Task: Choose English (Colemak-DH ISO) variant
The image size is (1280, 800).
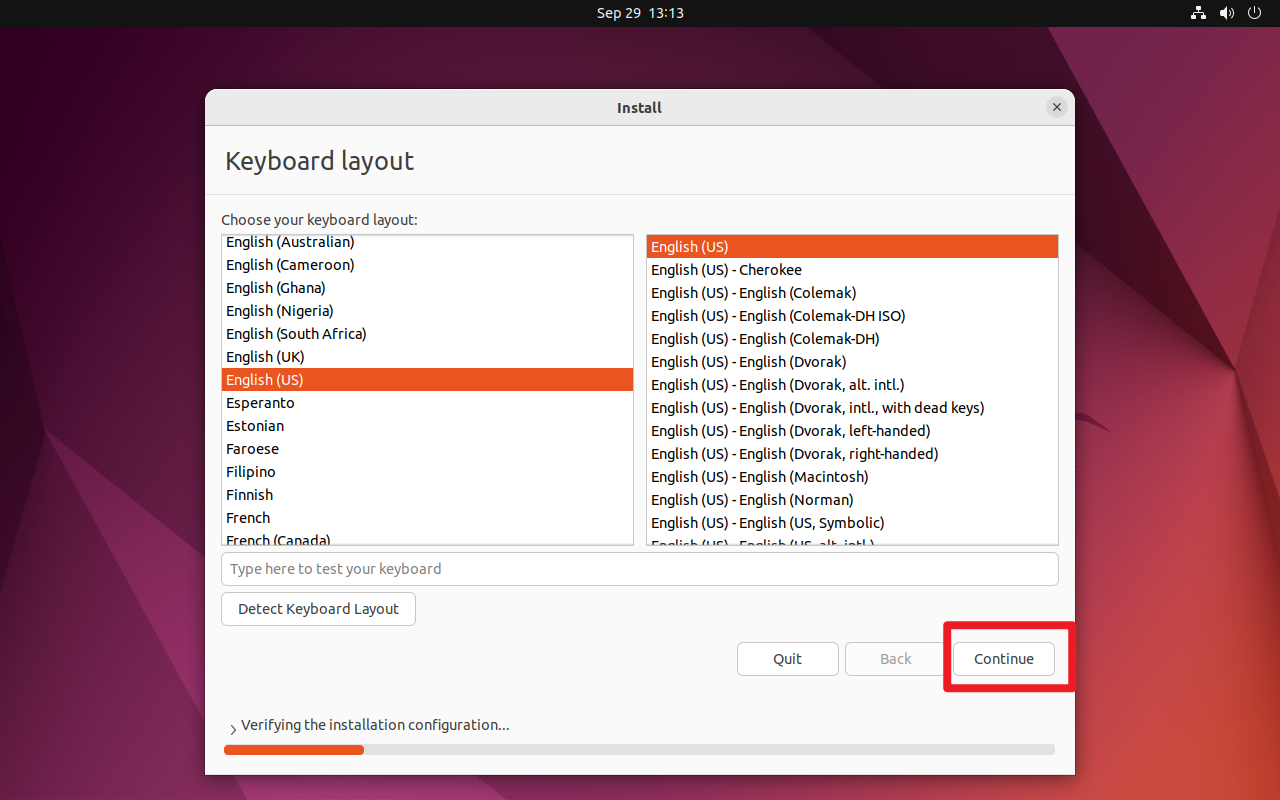Action: 852,316
